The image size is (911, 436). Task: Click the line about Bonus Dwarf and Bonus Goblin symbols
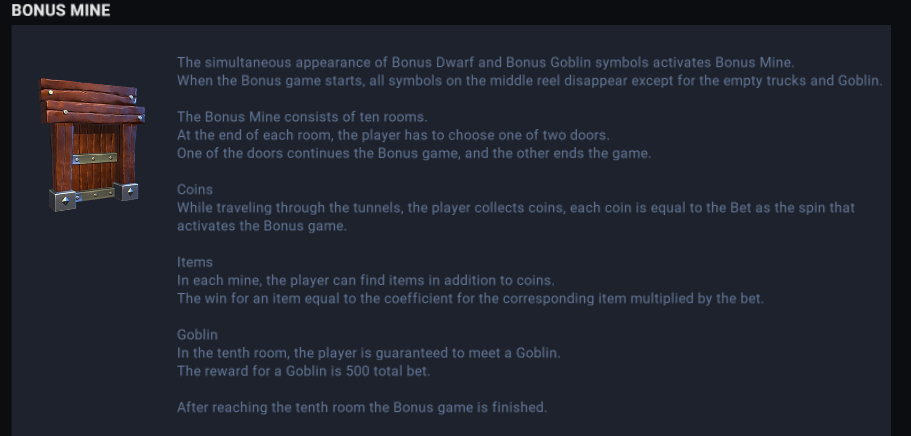coord(485,62)
